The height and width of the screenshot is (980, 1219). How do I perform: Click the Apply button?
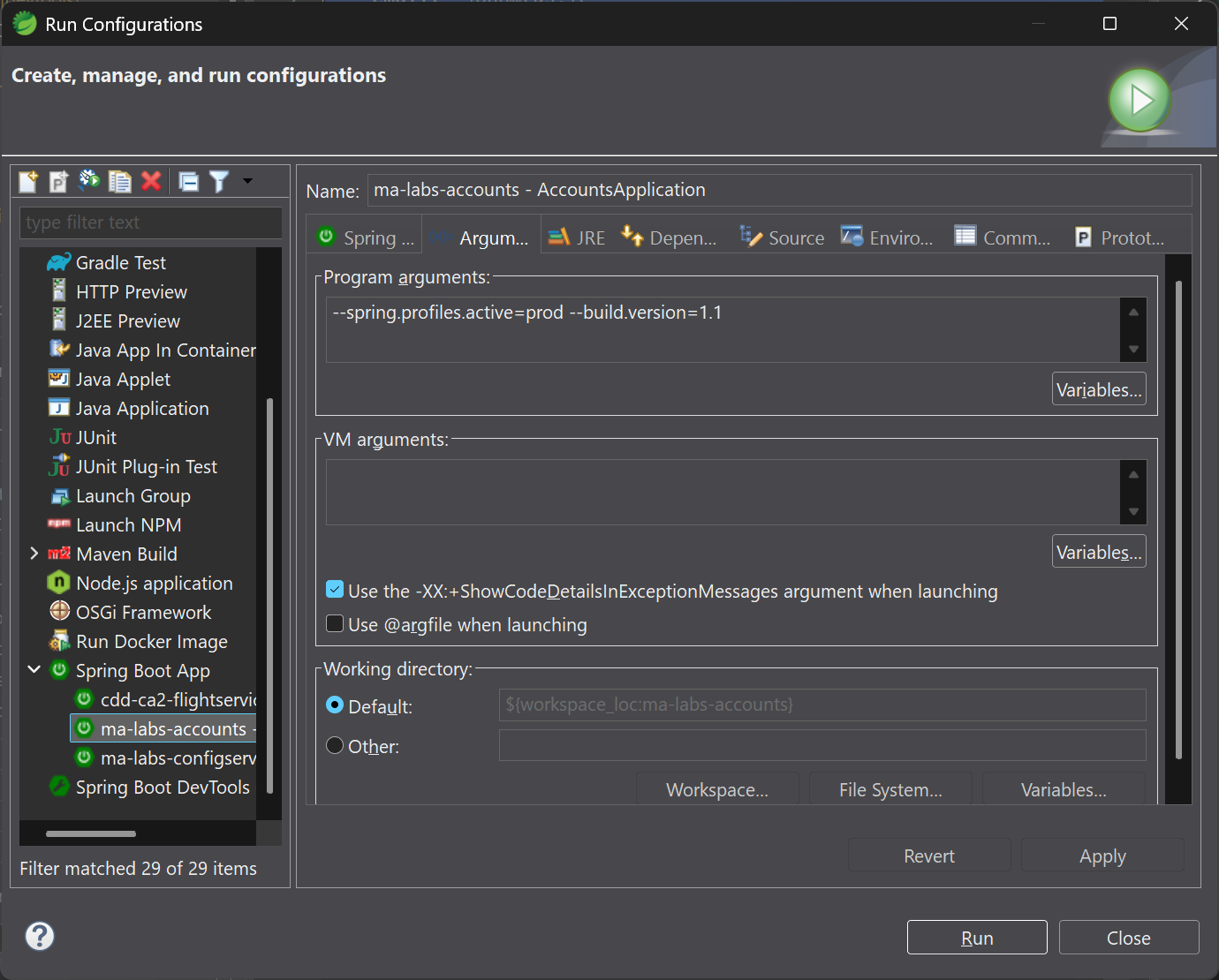pos(1102,856)
